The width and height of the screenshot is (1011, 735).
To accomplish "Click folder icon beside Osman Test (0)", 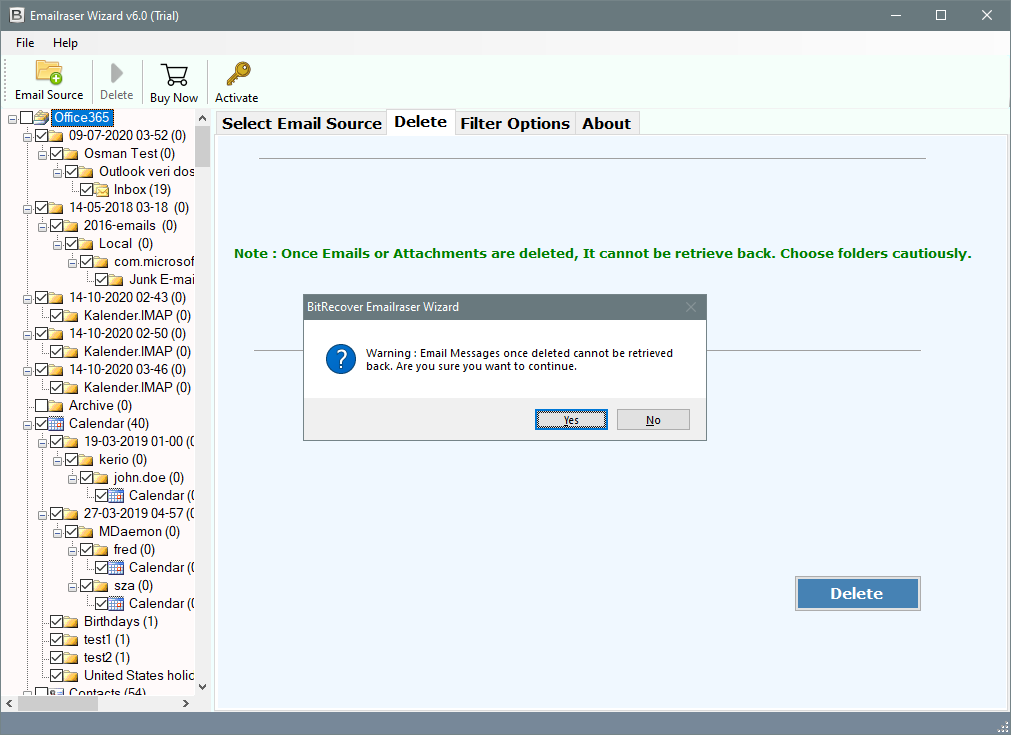I will [72, 153].
